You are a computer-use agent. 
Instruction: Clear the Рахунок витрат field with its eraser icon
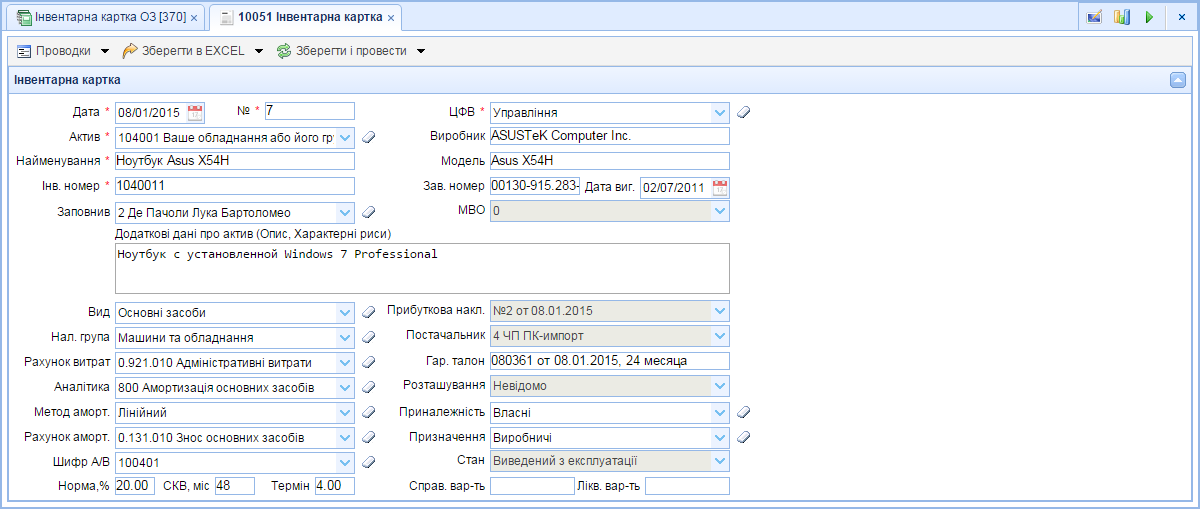(368, 362)
